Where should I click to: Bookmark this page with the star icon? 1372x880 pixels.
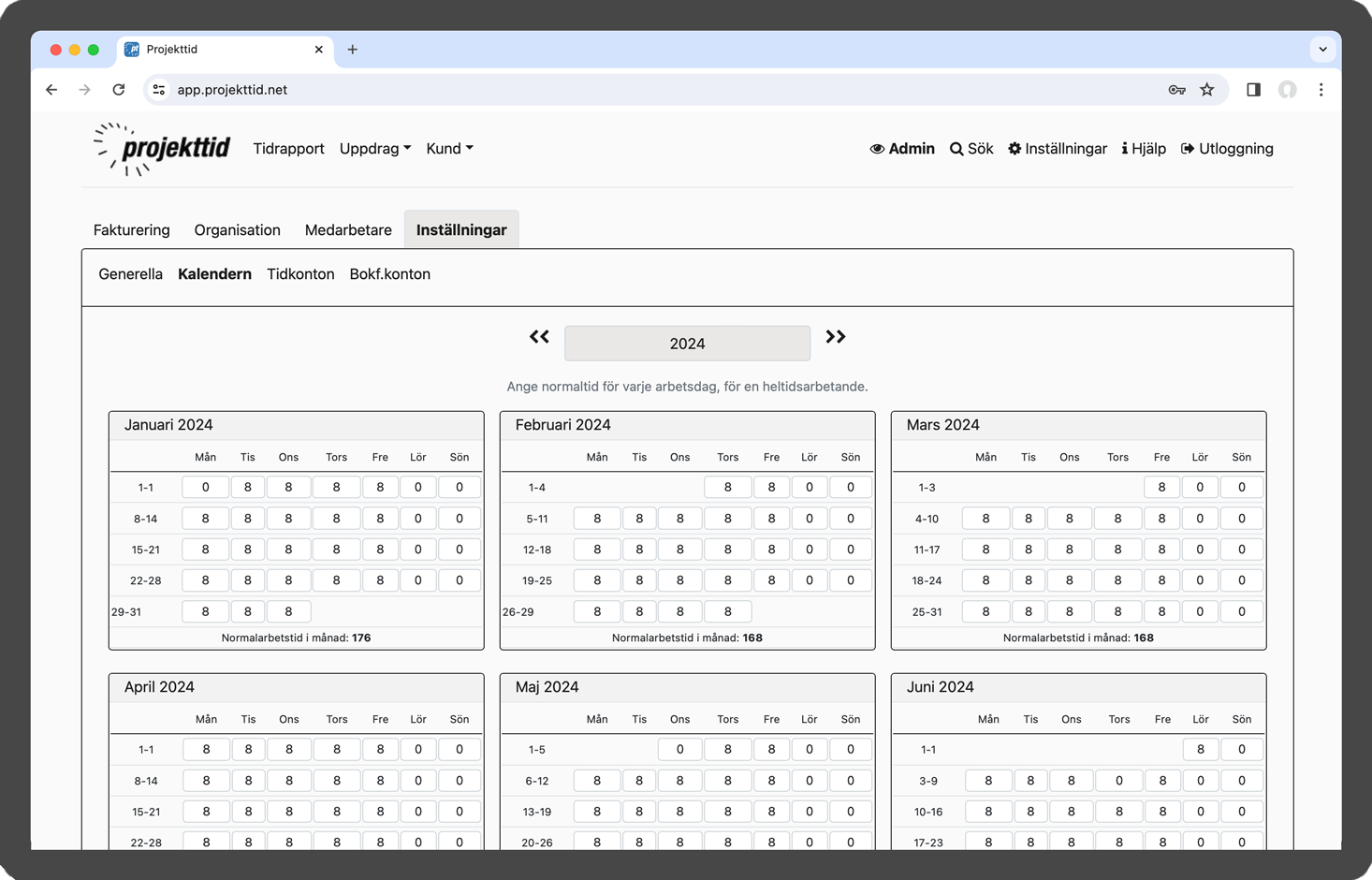click(1207, 90)
